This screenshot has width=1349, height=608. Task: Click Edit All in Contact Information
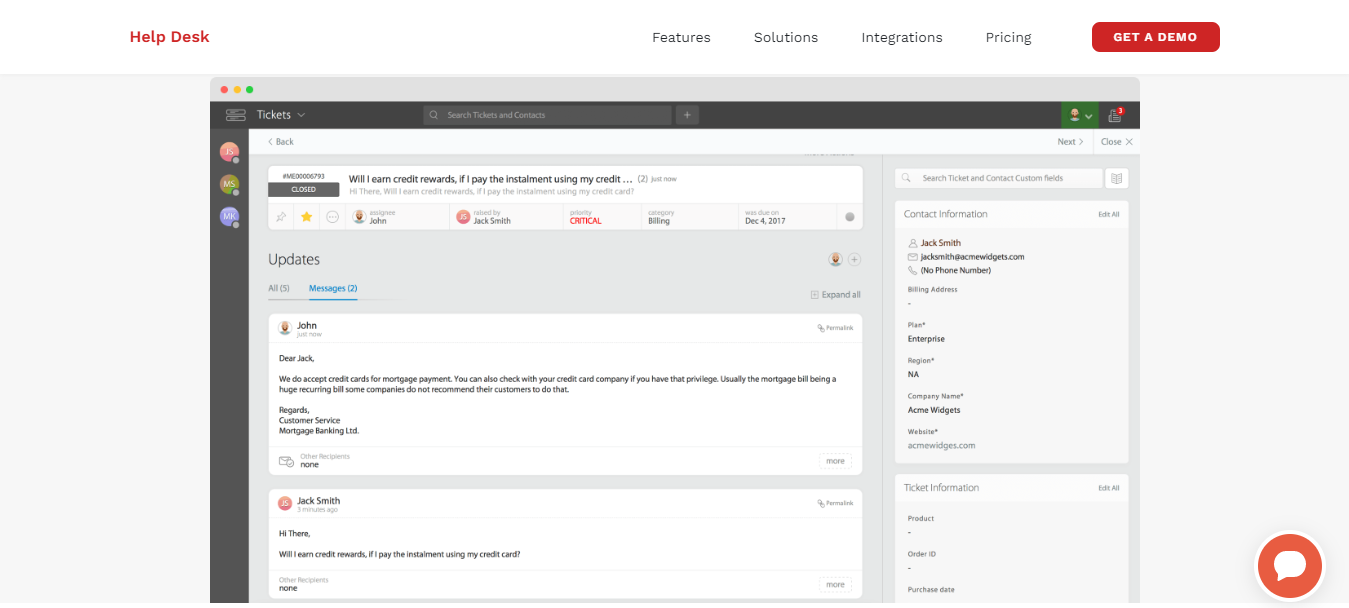[x=1108, y=213]
